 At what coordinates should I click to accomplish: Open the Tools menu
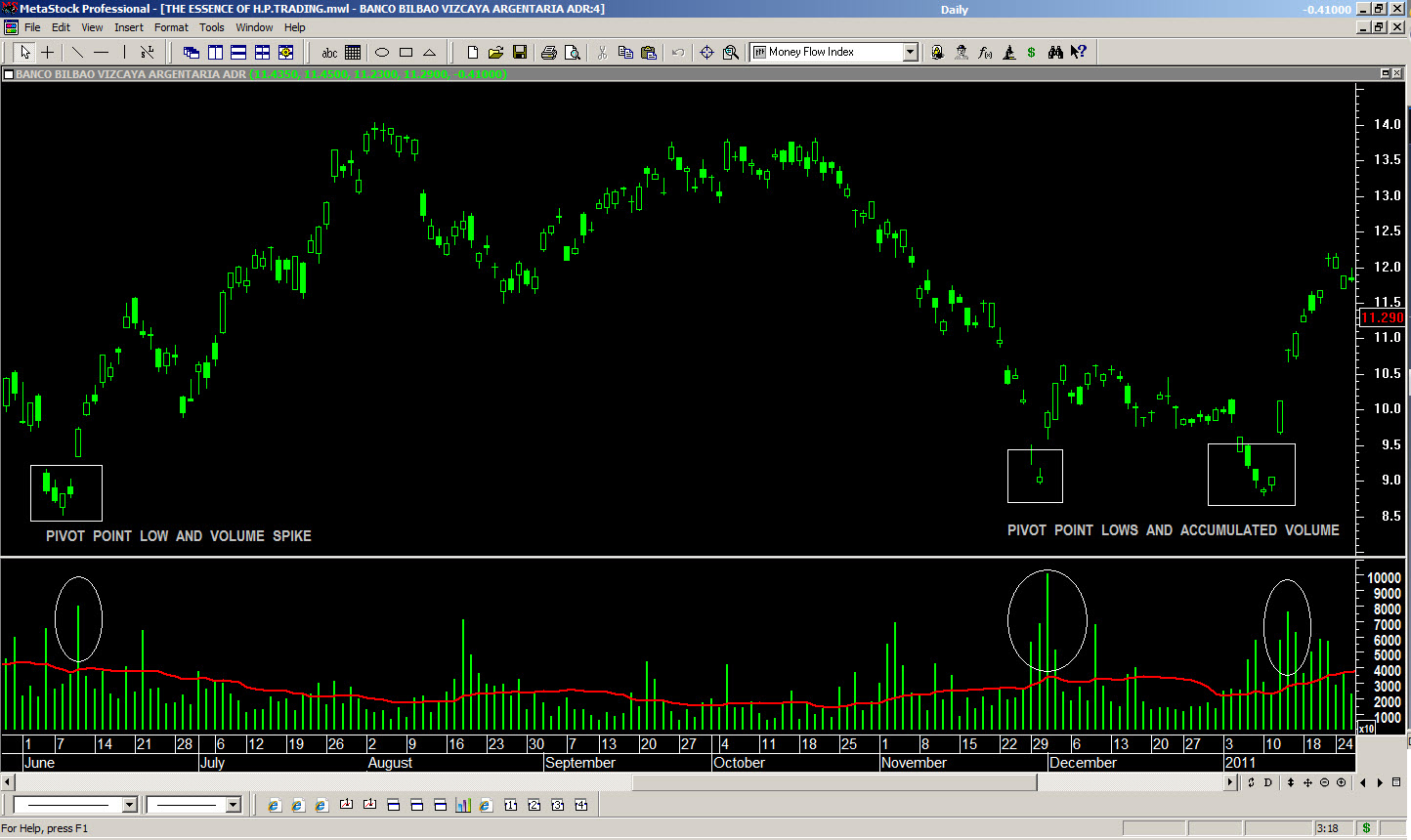[x=211, y=27]
